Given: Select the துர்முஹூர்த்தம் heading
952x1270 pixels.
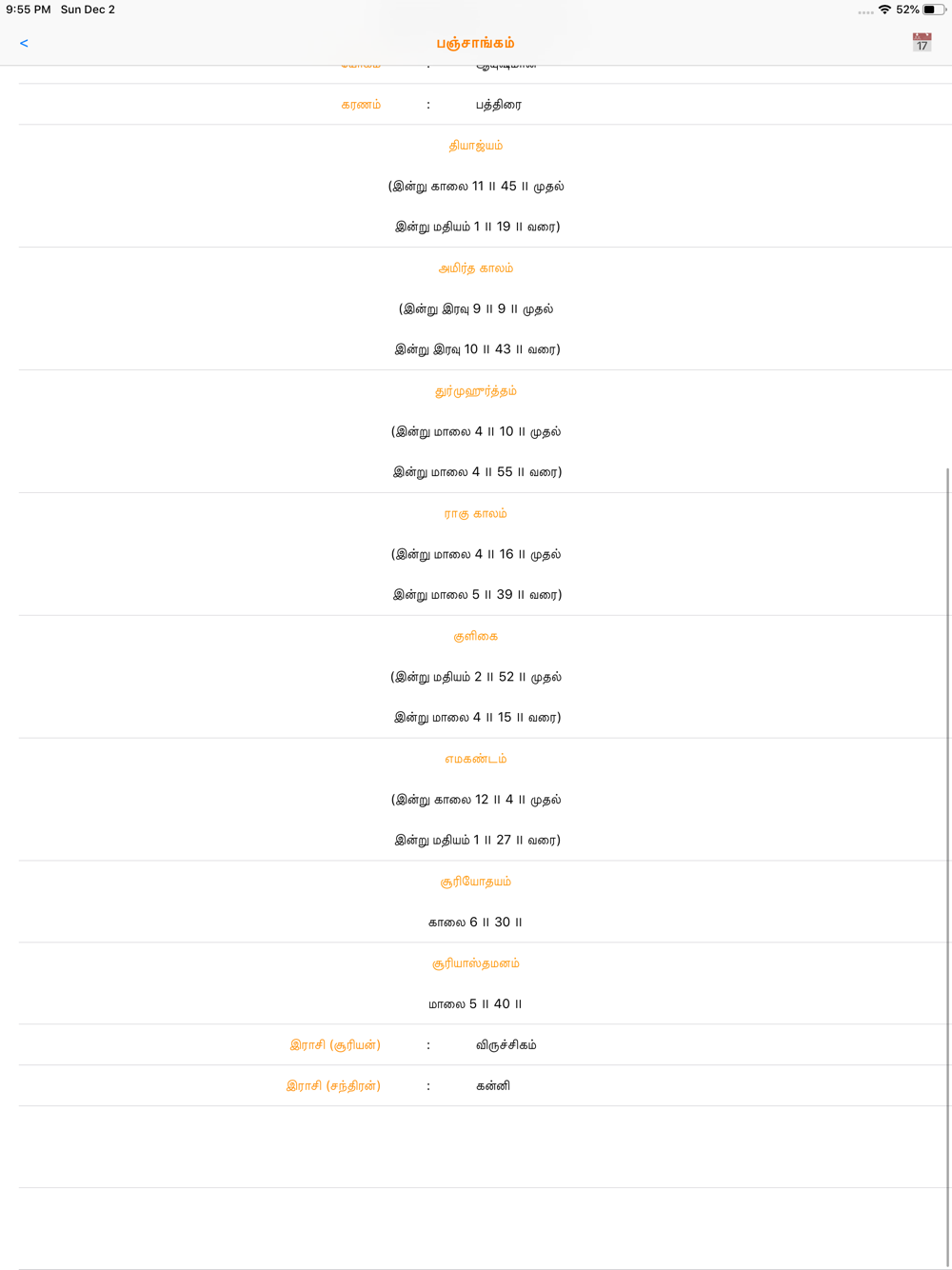Looking at the screenshot, I should pyautogui.click(x=476, y=391).
